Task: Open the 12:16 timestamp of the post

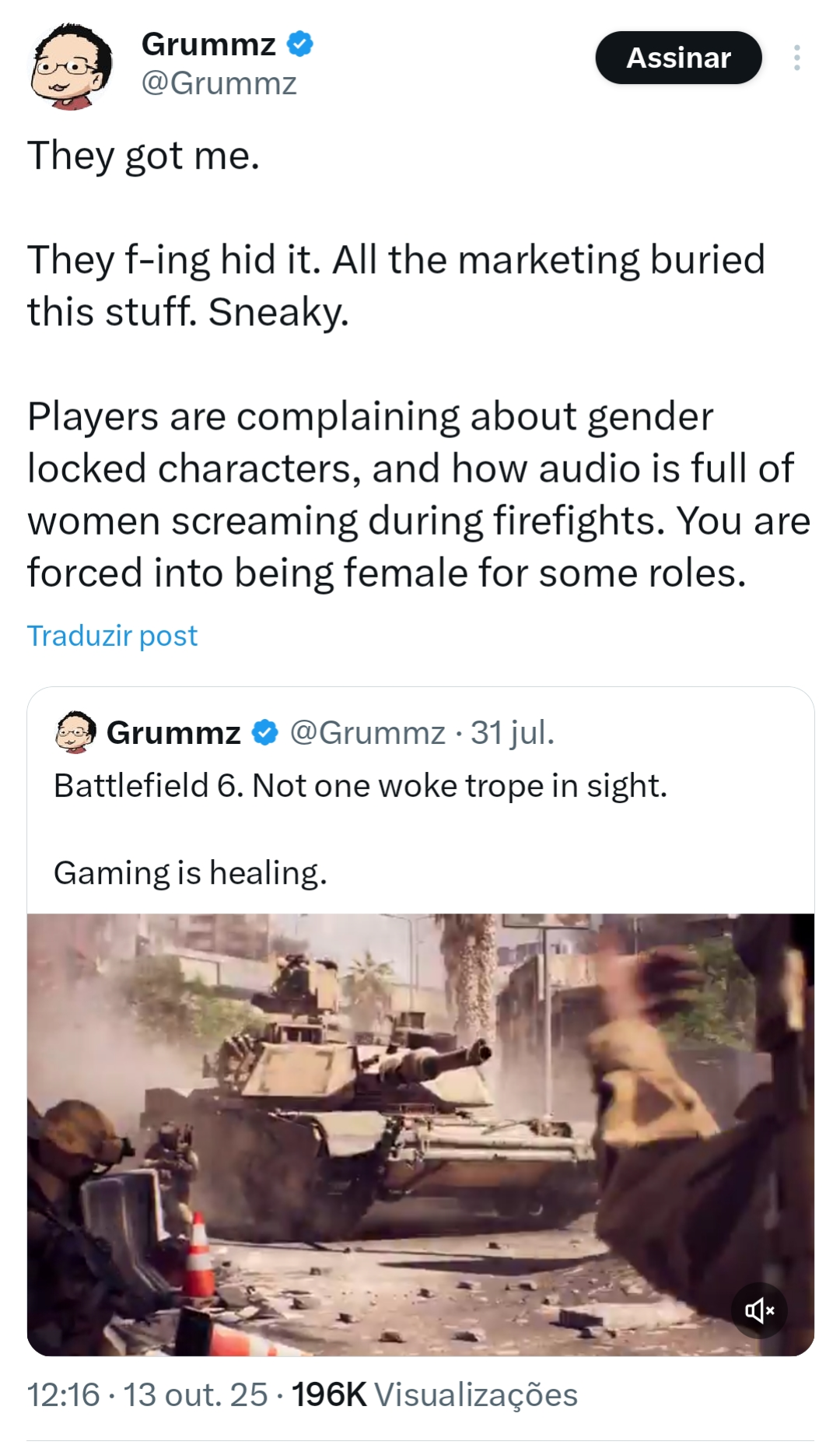Action: 64,1394
